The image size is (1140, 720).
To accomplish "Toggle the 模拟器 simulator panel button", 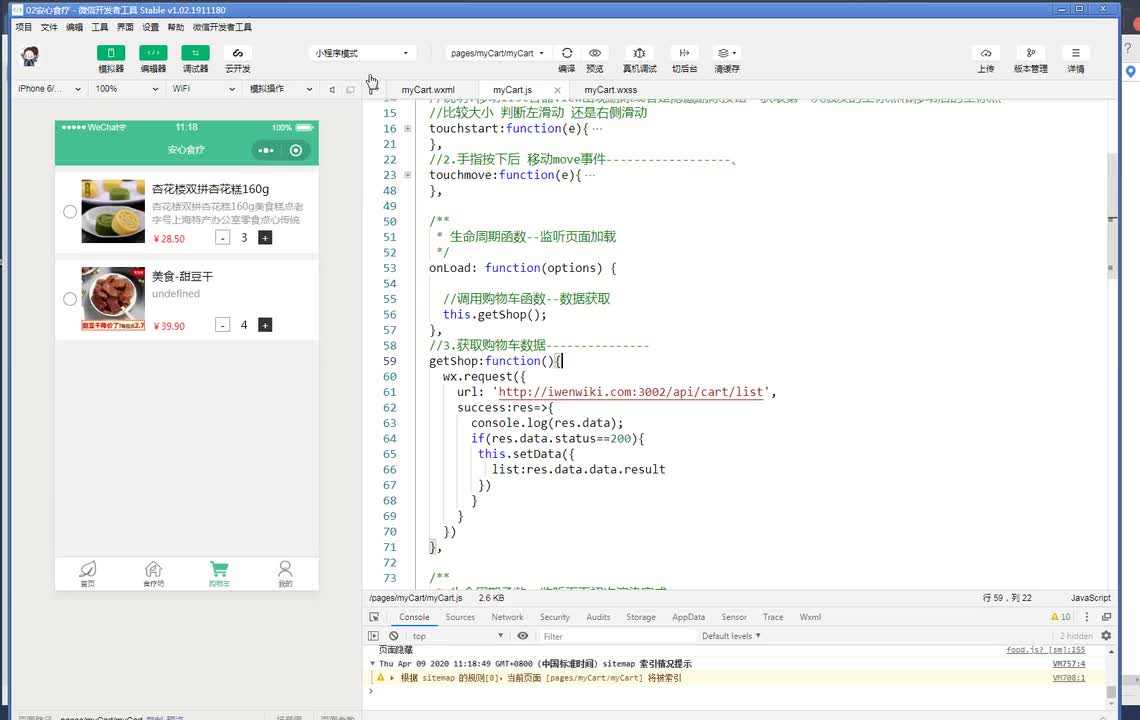I will (111, 53).
